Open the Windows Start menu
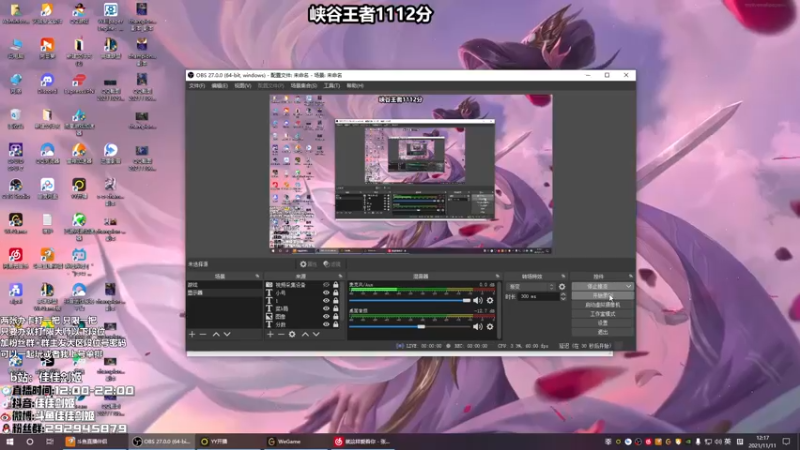This screenshot has width=800, height=450. click(10, 441)
